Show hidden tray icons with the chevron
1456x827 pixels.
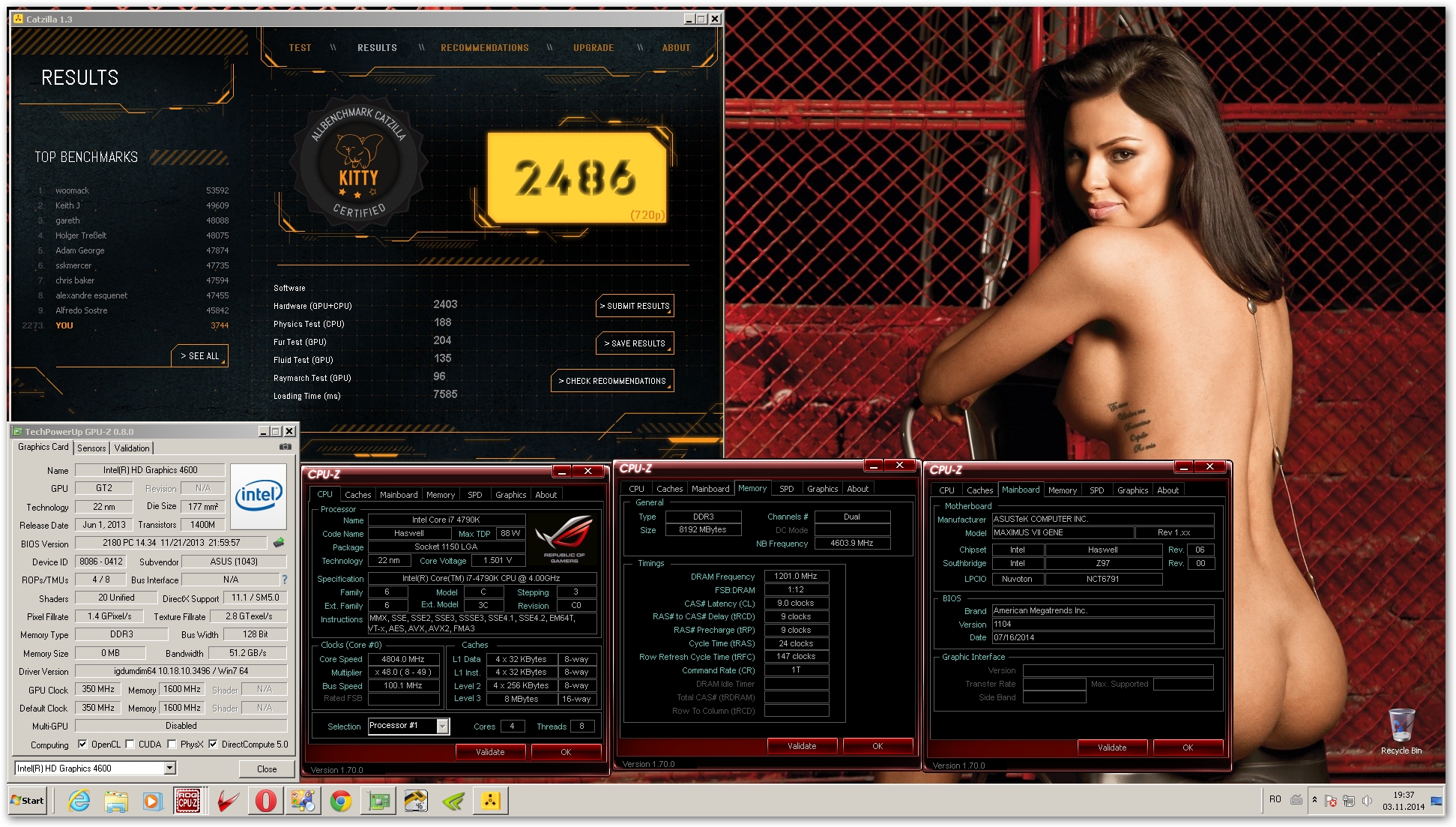coord(1314,800)
